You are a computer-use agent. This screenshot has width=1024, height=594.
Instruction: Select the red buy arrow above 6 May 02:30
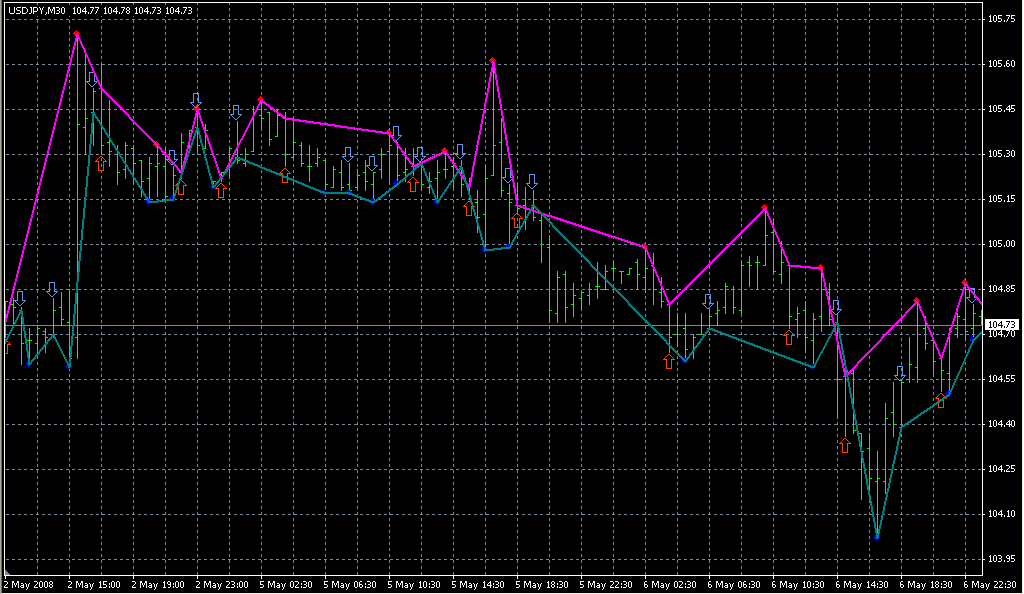(x=669, y=361)
